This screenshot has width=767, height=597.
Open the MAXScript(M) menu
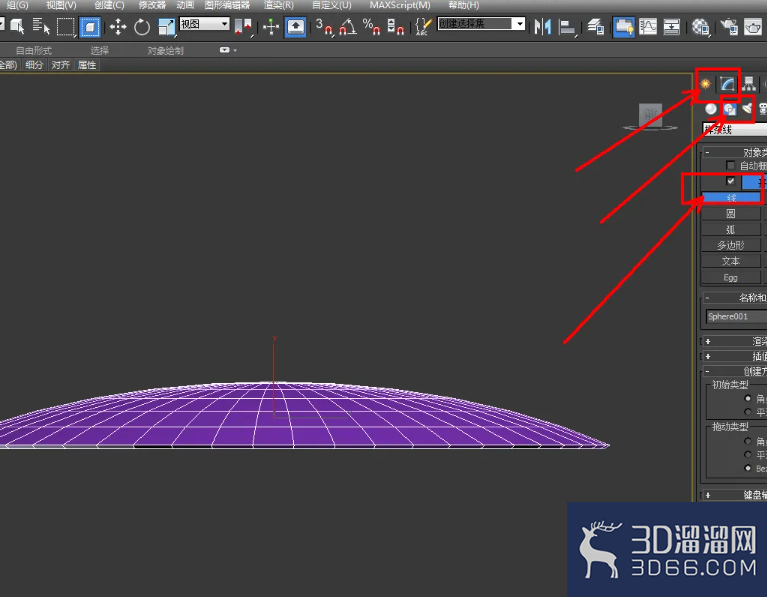[x=400, y=5]
